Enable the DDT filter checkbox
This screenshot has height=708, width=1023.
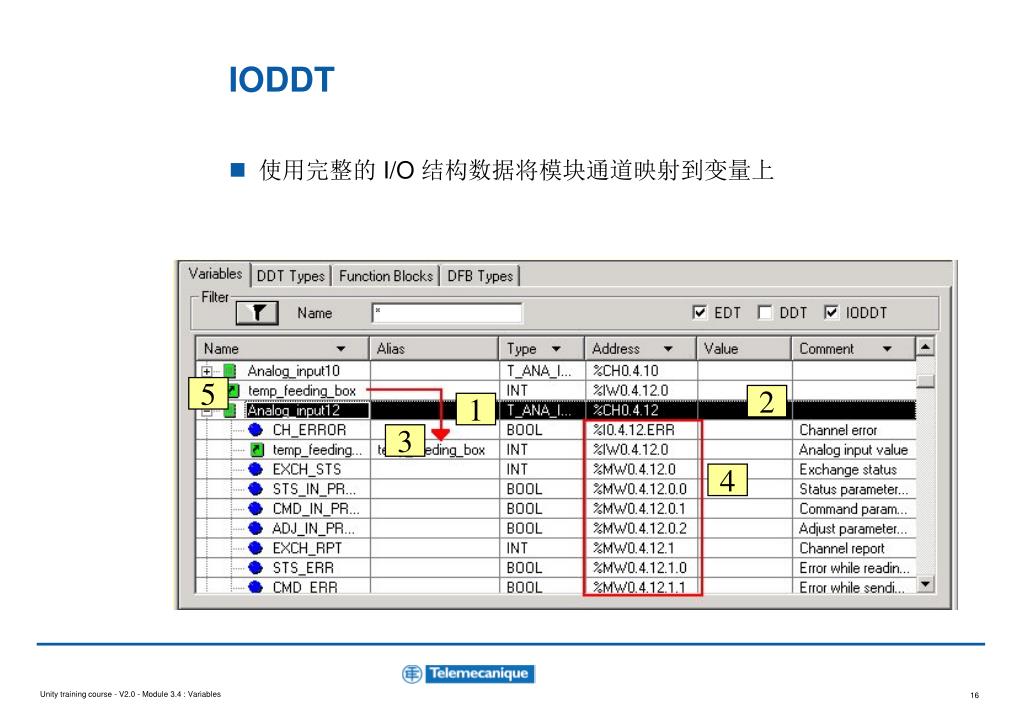coord(765,313)
